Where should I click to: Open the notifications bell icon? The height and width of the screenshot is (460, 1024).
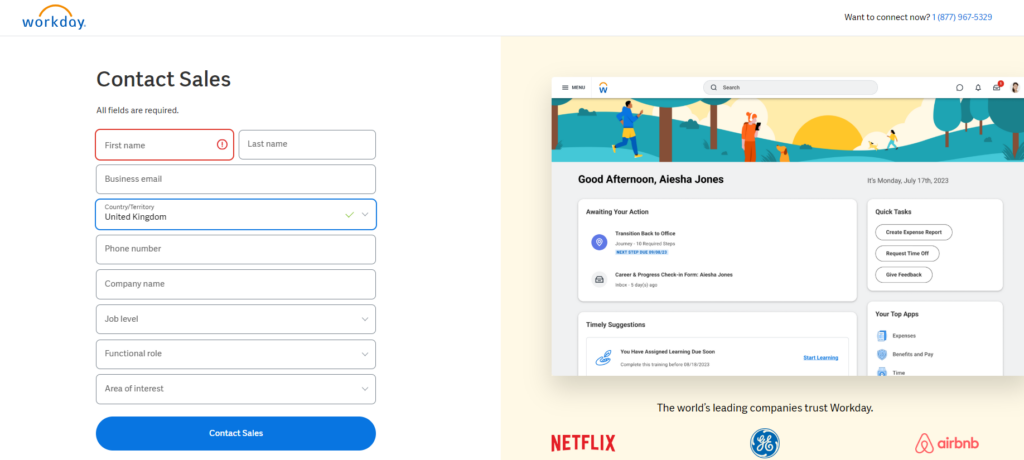click(978, 88)
